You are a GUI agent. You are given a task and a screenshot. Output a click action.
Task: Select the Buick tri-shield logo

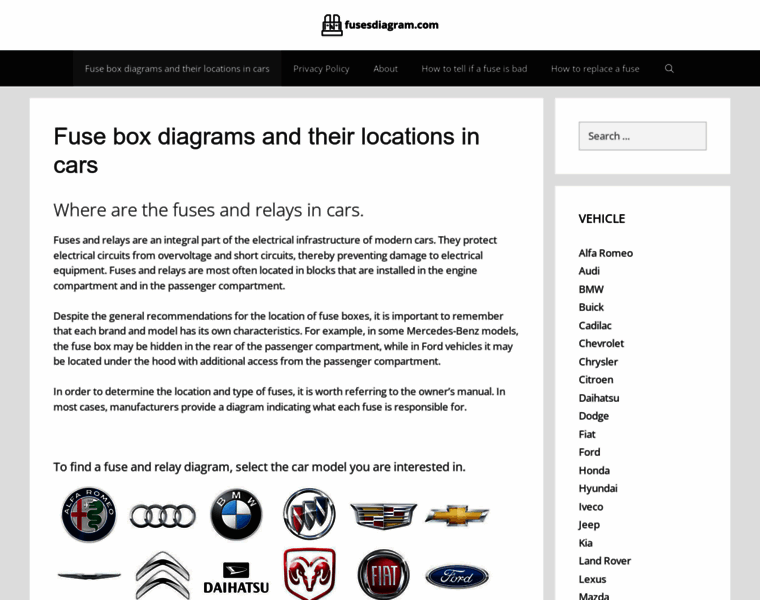pos(309,514)
